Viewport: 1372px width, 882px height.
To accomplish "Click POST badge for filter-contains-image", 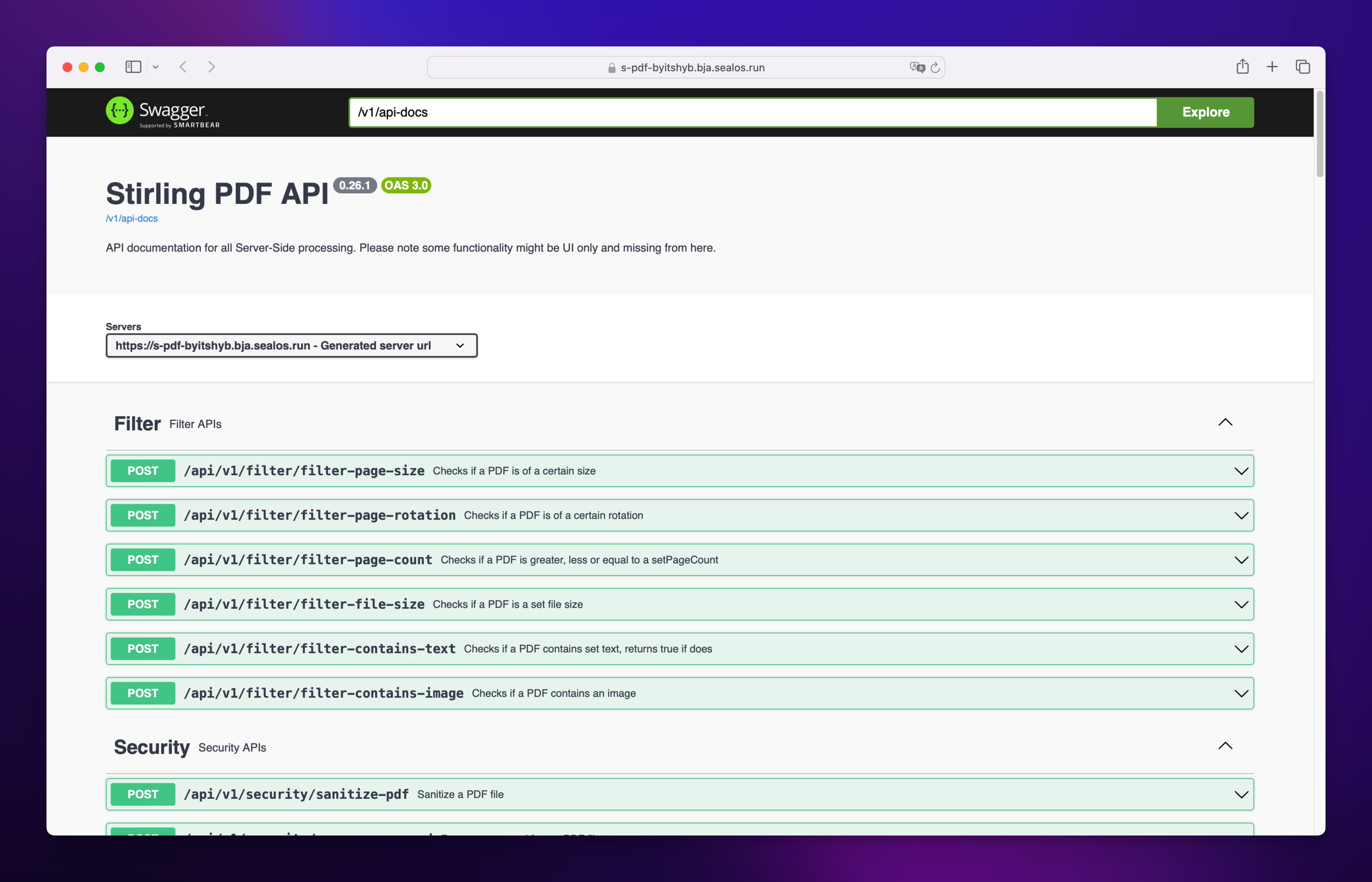I will (x=143, y=693).
